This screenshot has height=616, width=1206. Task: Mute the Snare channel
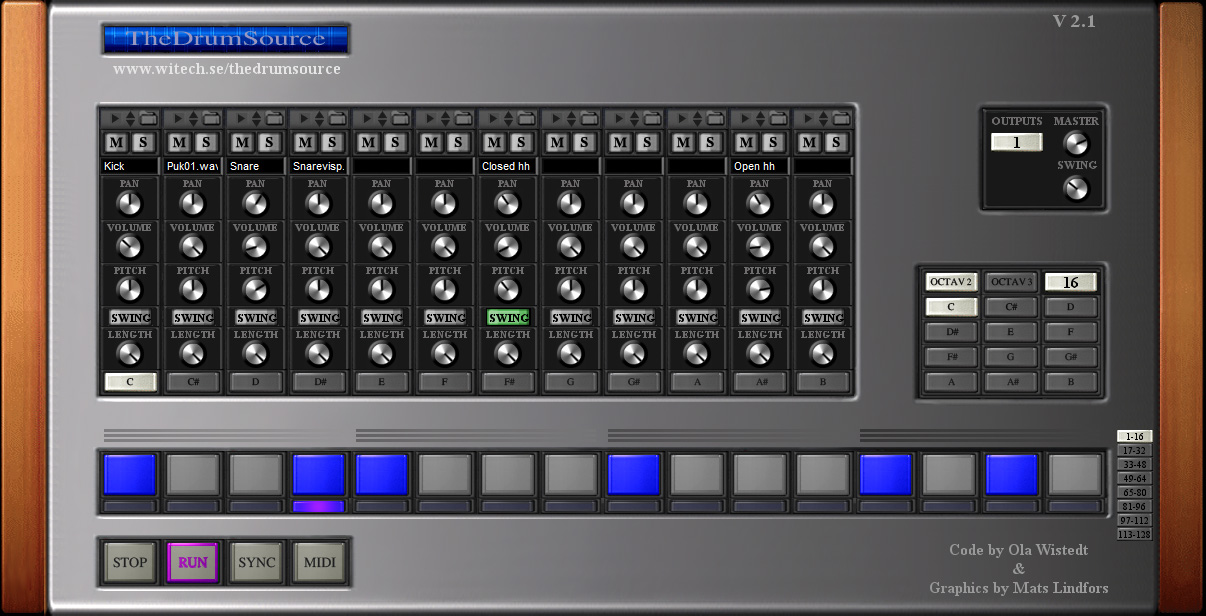242,142
